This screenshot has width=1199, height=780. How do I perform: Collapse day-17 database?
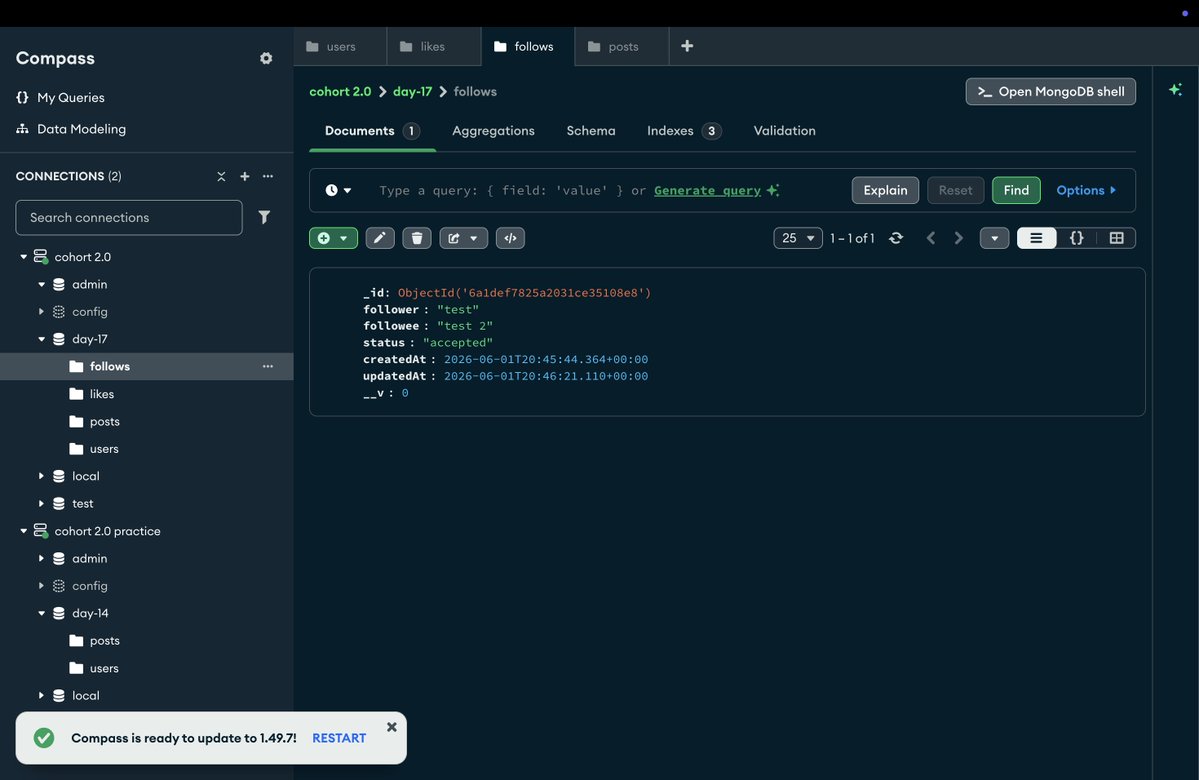pyautogui.click(x=41, y=339)
